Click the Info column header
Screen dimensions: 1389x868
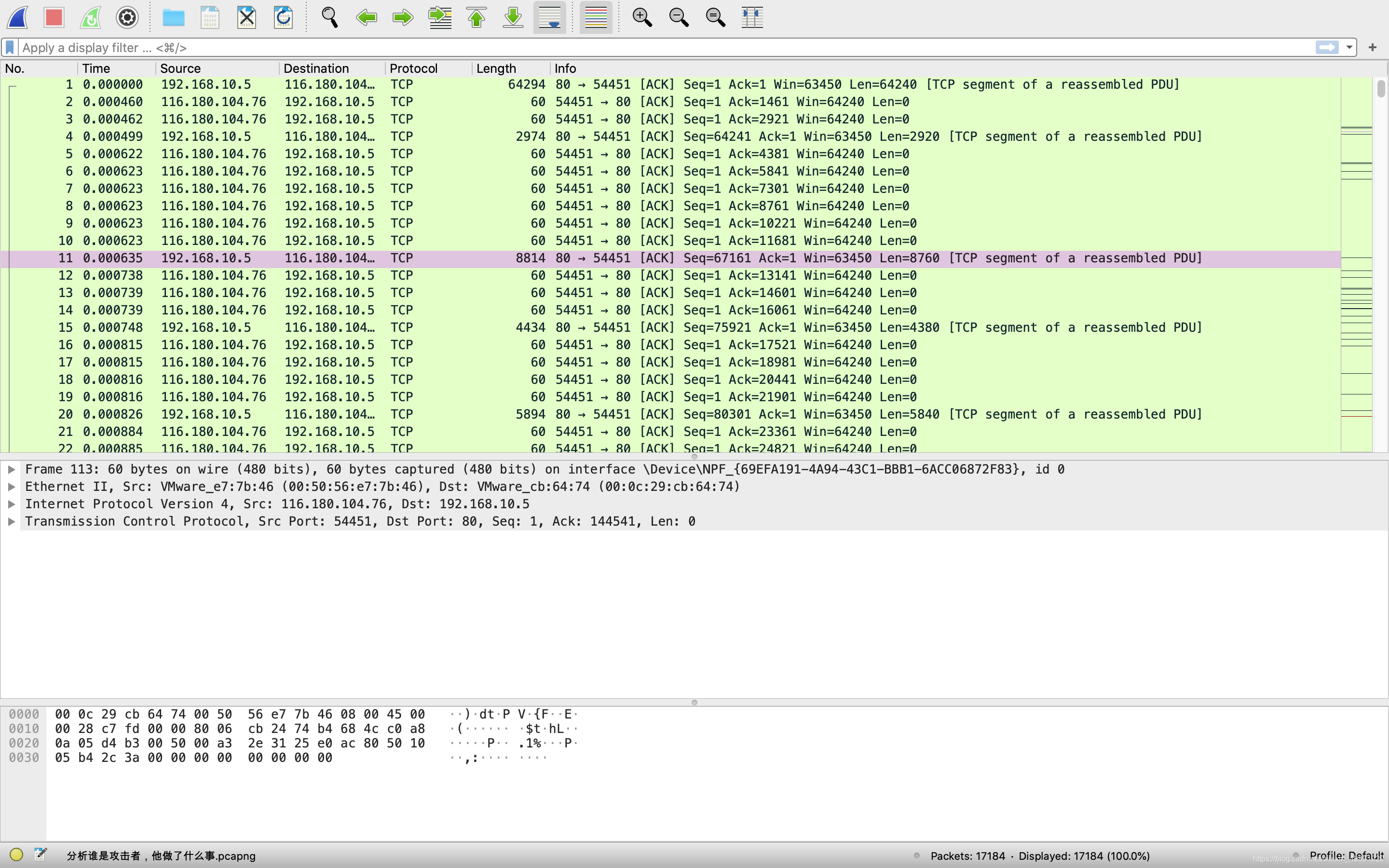coord(969,68)
